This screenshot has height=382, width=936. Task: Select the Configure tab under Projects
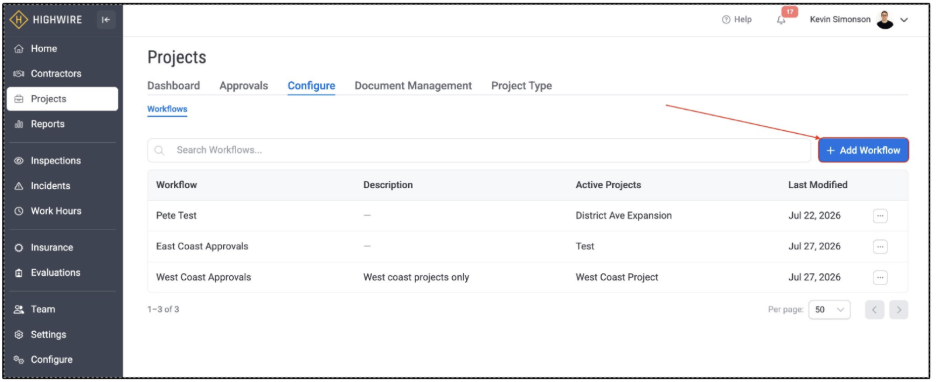(x=311, y=86)
